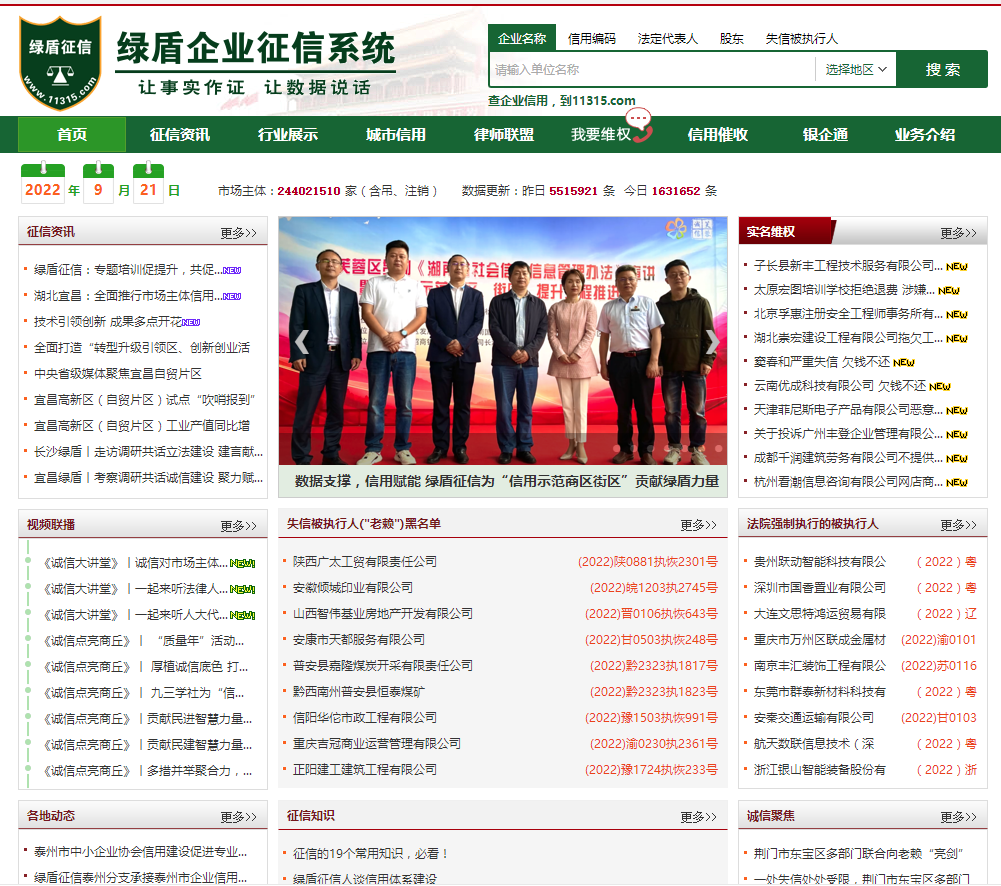The width and height of the screenshot is (1001, 886).
Task: Open video 《诚信大讲堂》丨诚信对市场主体
Action: [x=135, y=563]
